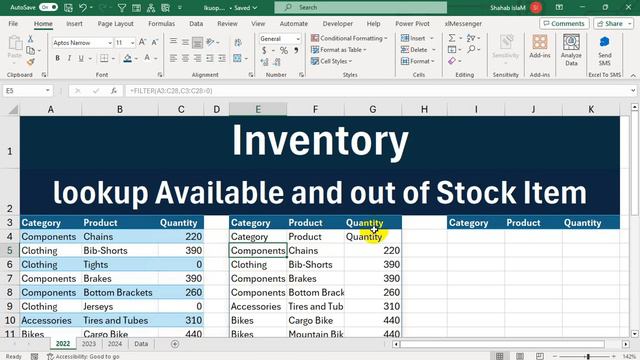Click in the Search box

tap(360, 7)
